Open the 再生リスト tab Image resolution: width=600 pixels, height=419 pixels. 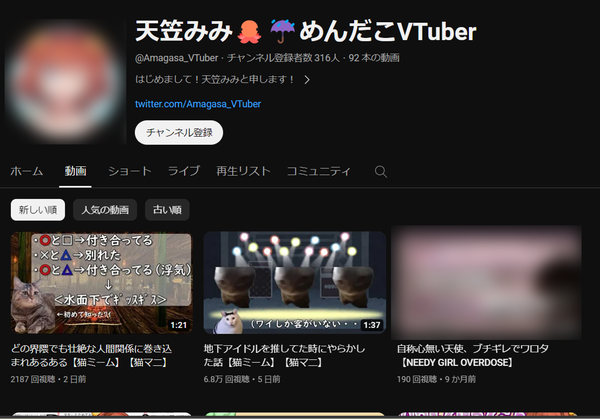tap(243, 171)
